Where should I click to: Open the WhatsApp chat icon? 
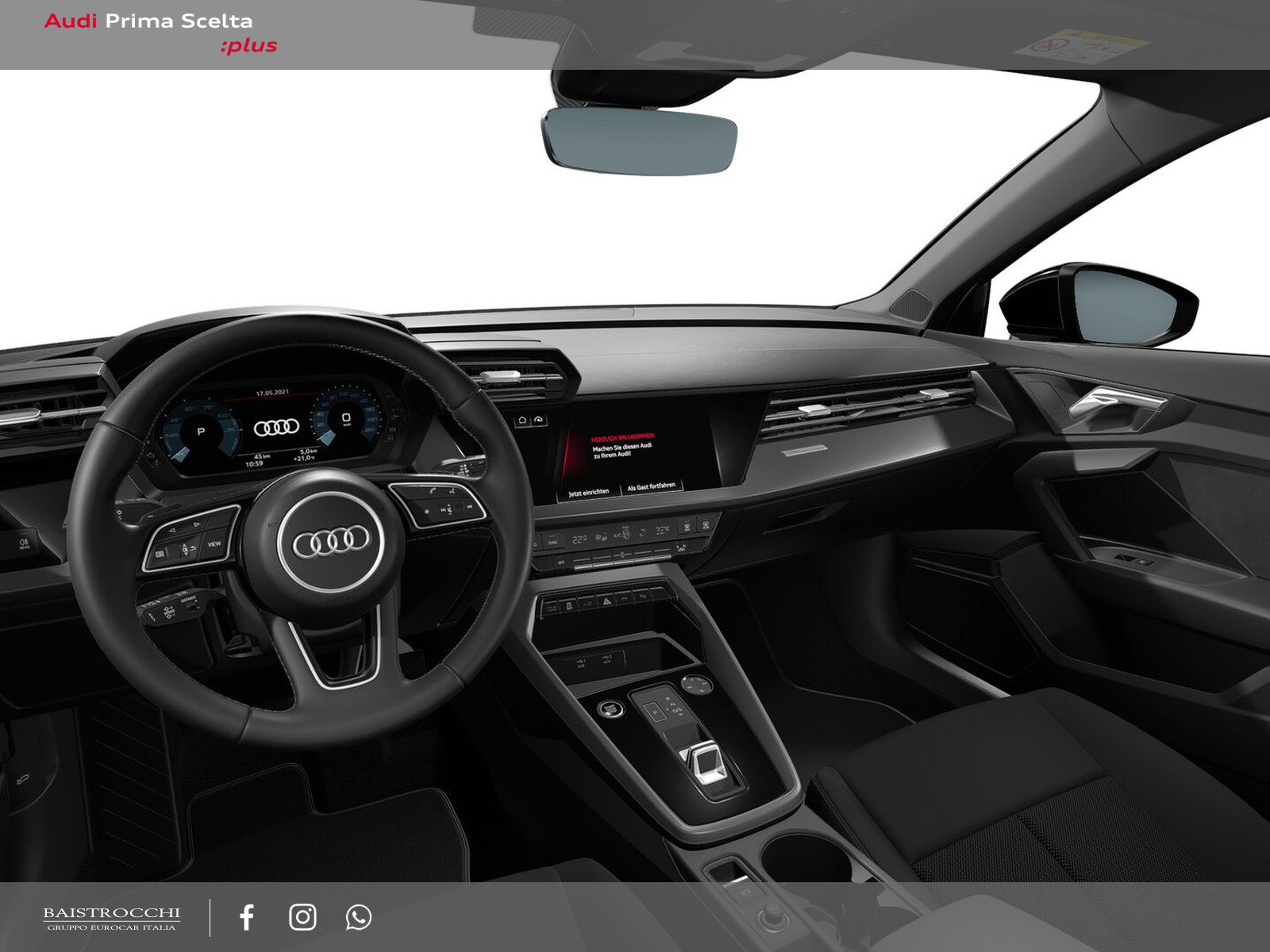359,917
